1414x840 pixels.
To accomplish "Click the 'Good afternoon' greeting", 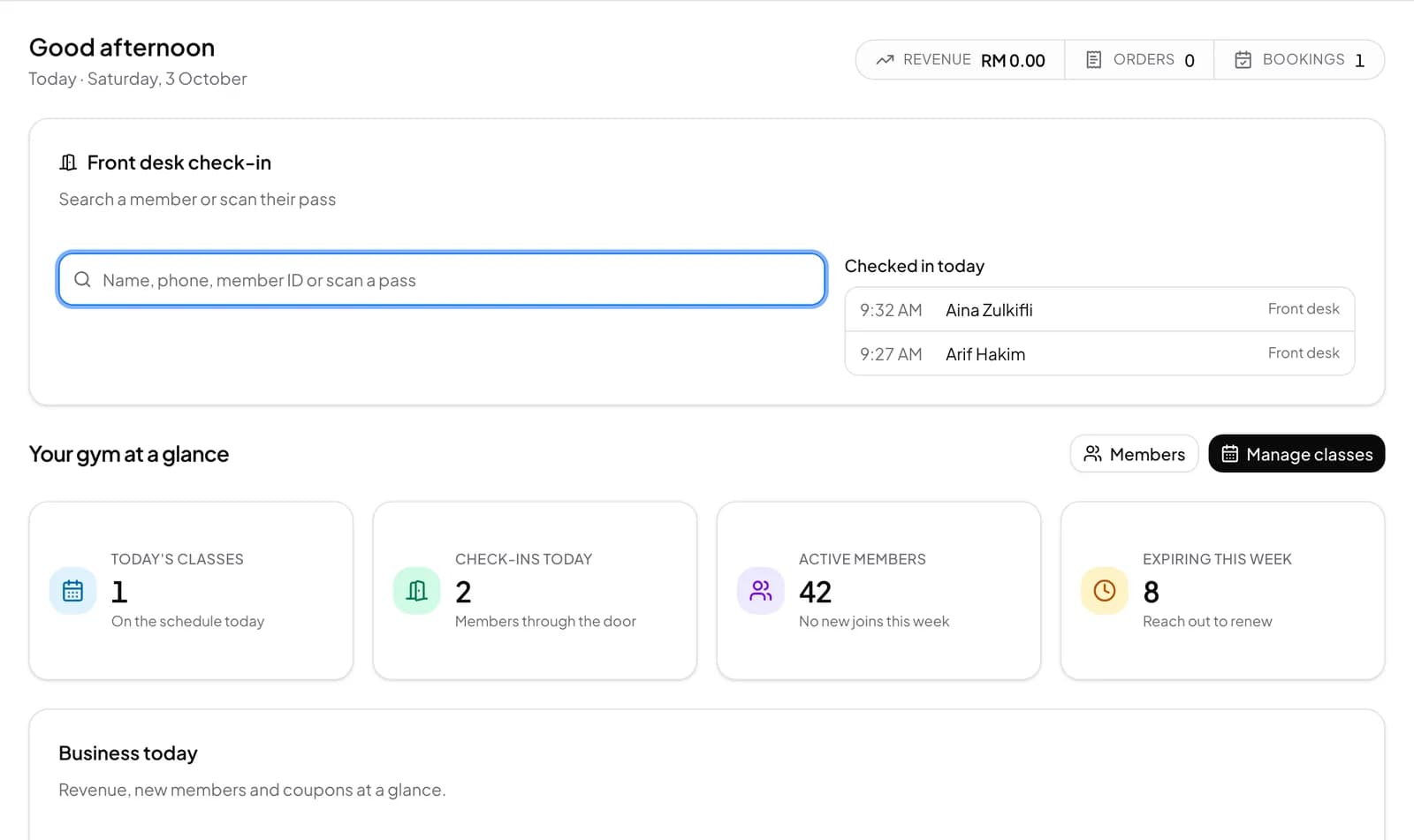I will tap(122, 47).
